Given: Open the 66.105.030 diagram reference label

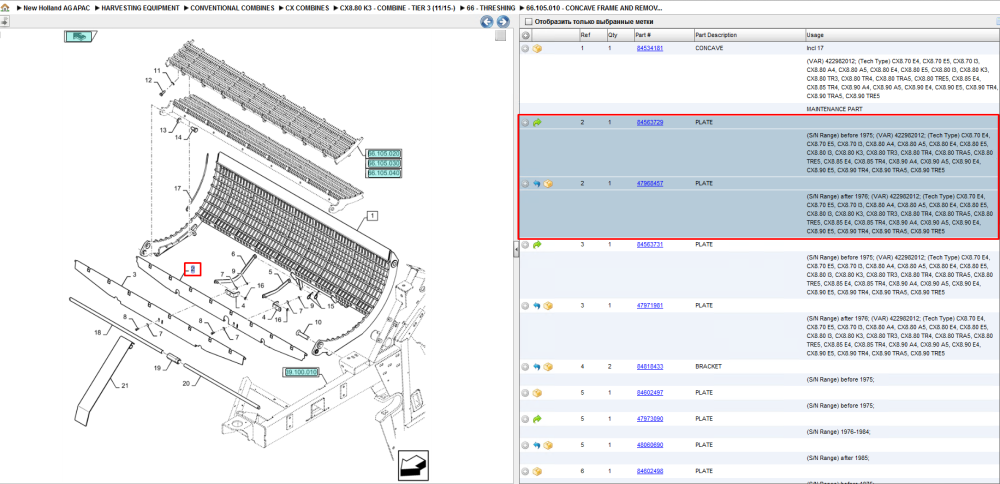Looking at the screenshot, I should (383, 164).
